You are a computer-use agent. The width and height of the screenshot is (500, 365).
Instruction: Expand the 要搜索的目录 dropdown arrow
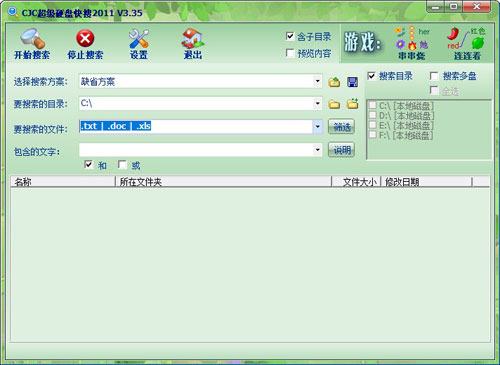(317, 104)
